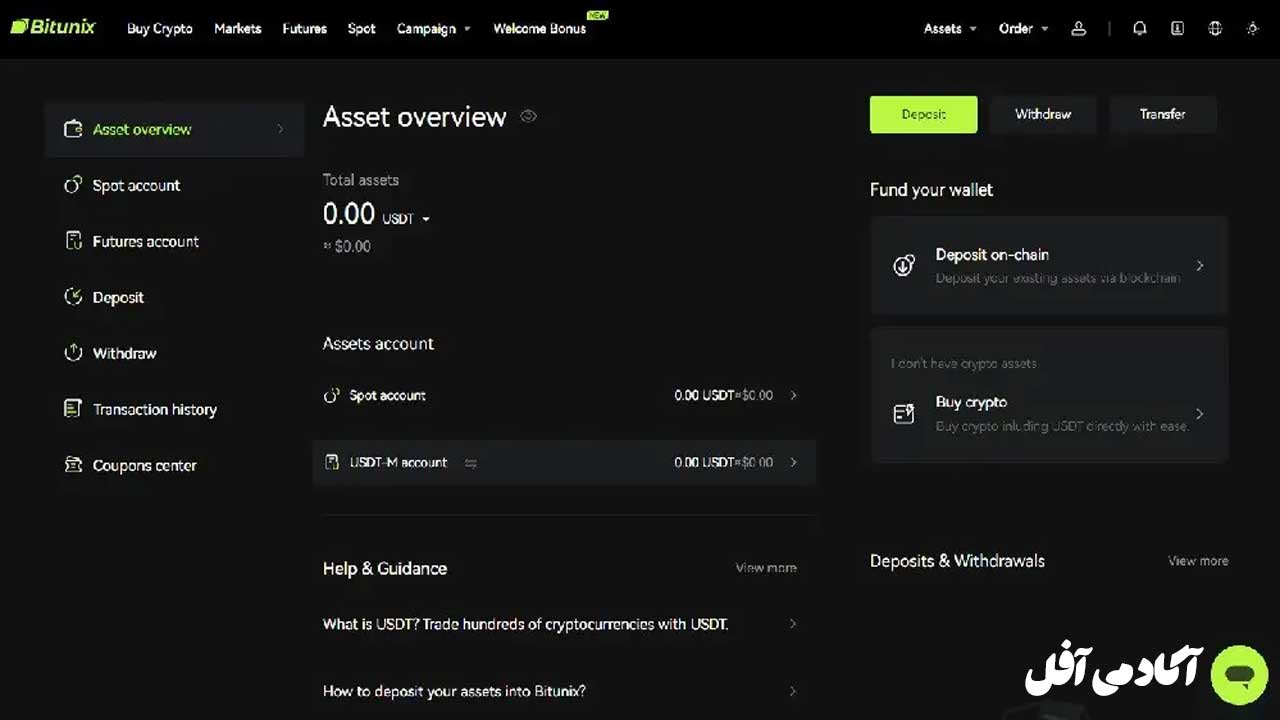Expand the How to deposit article chevron
1280x720 pixels.
(x=793, y=691)
